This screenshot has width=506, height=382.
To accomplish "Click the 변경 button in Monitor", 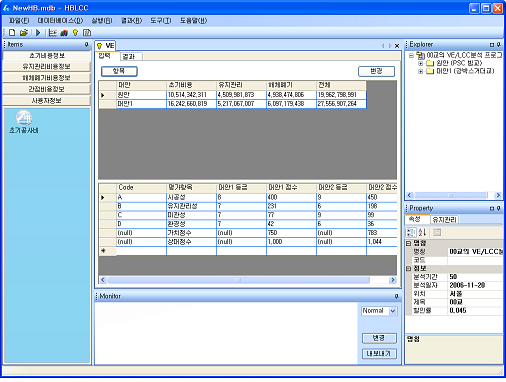I will 379,338.
